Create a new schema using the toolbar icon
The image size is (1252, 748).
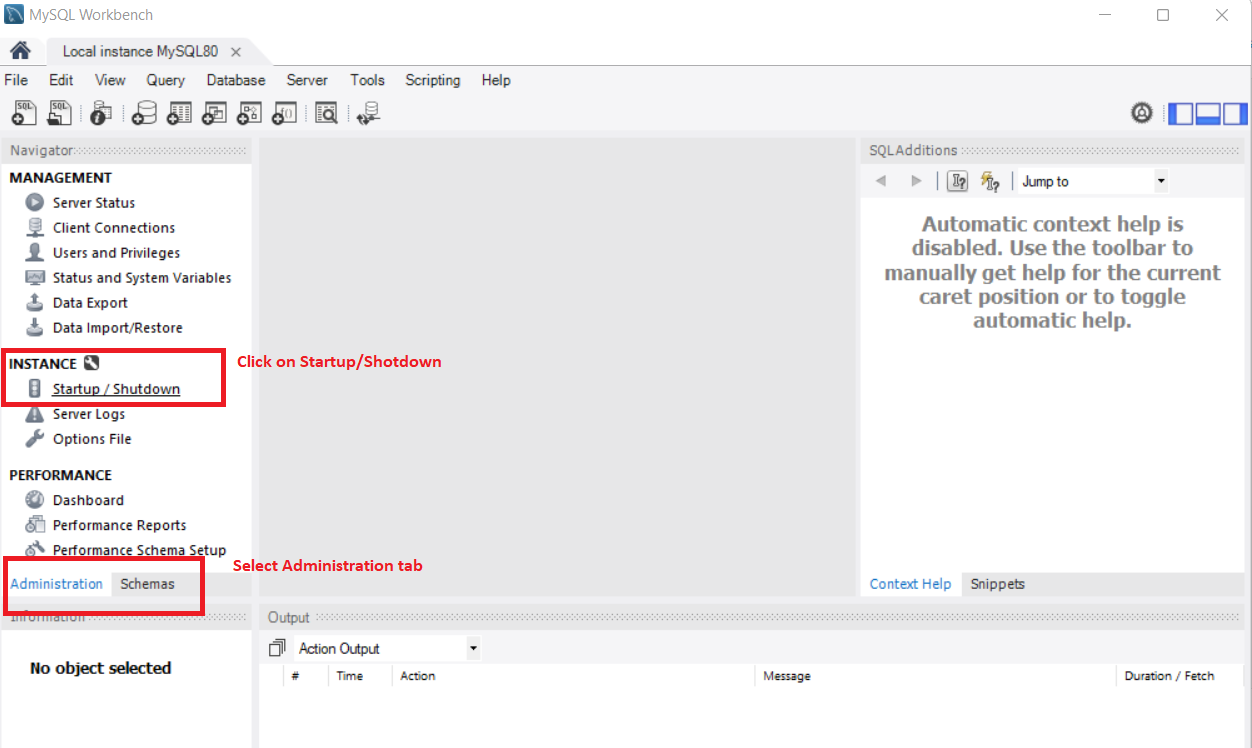pyautogui.click(x=143, y=113)
